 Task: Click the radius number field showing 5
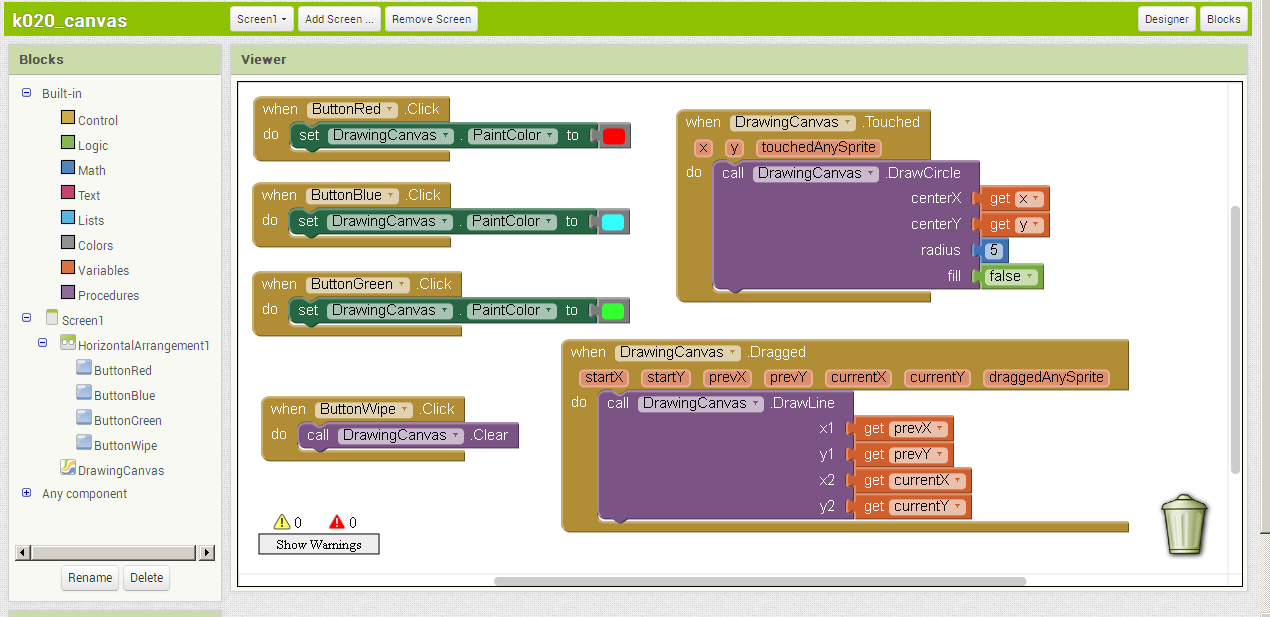tap(996, 250)
